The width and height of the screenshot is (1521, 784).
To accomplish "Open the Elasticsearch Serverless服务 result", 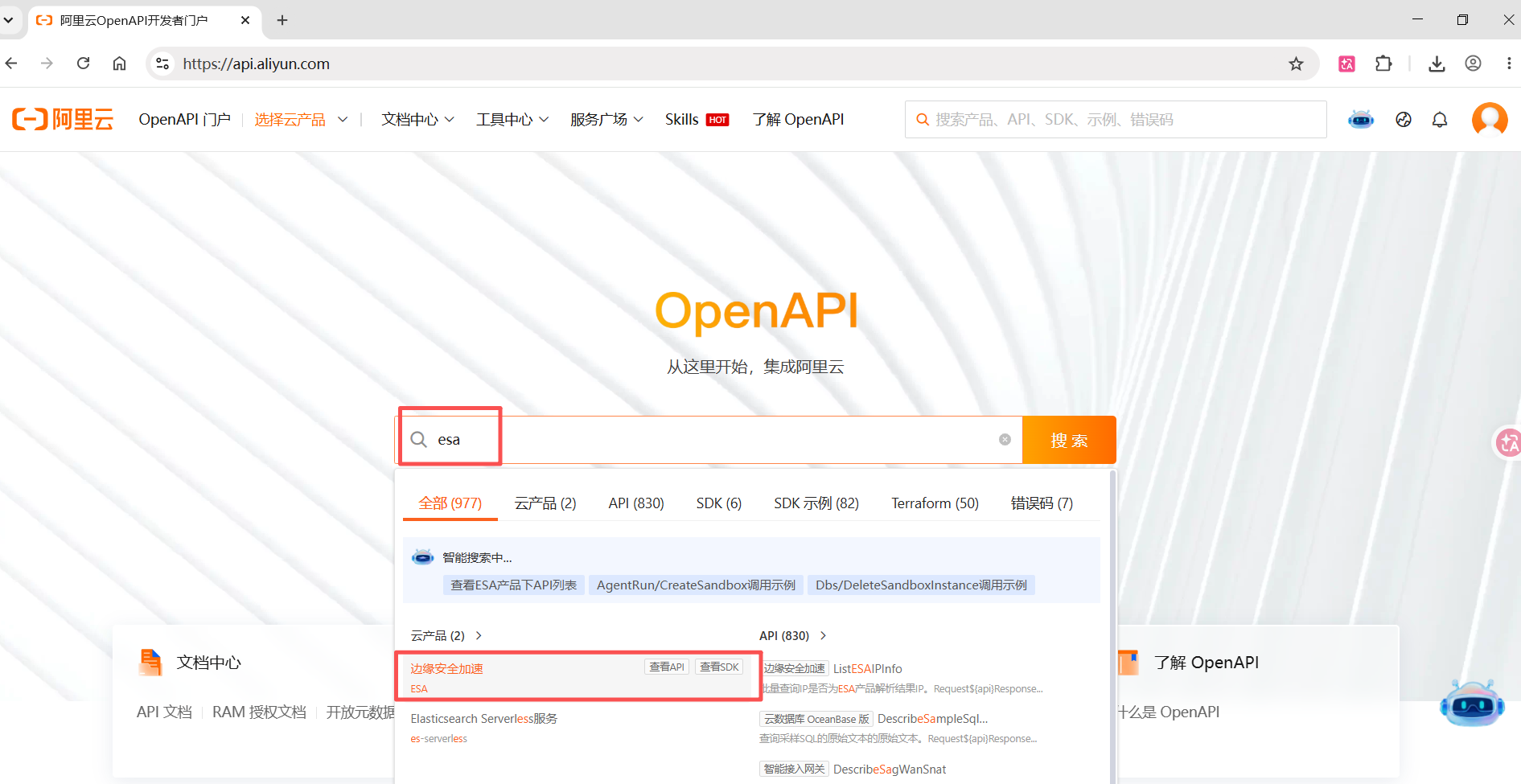I will point(483,718).
